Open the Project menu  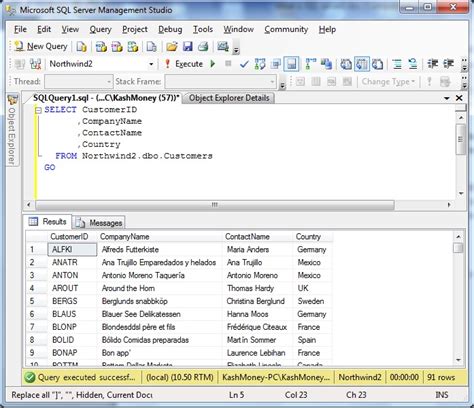(x=135, y=29)
